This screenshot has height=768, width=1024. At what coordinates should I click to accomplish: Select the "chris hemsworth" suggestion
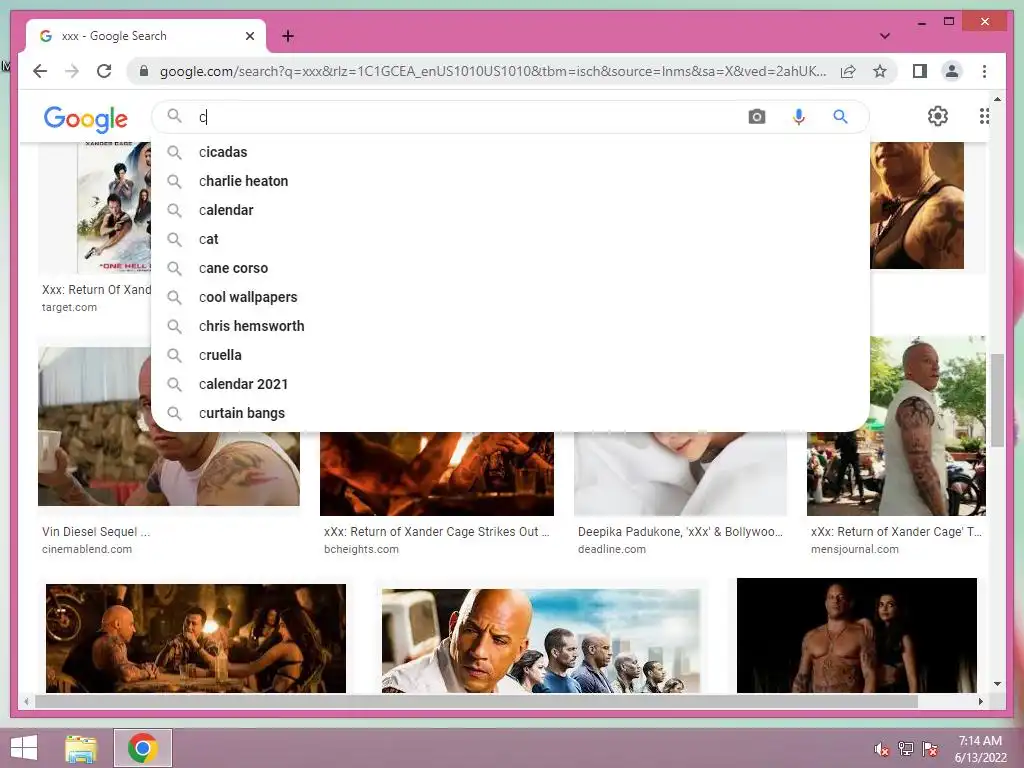[509, 326]
